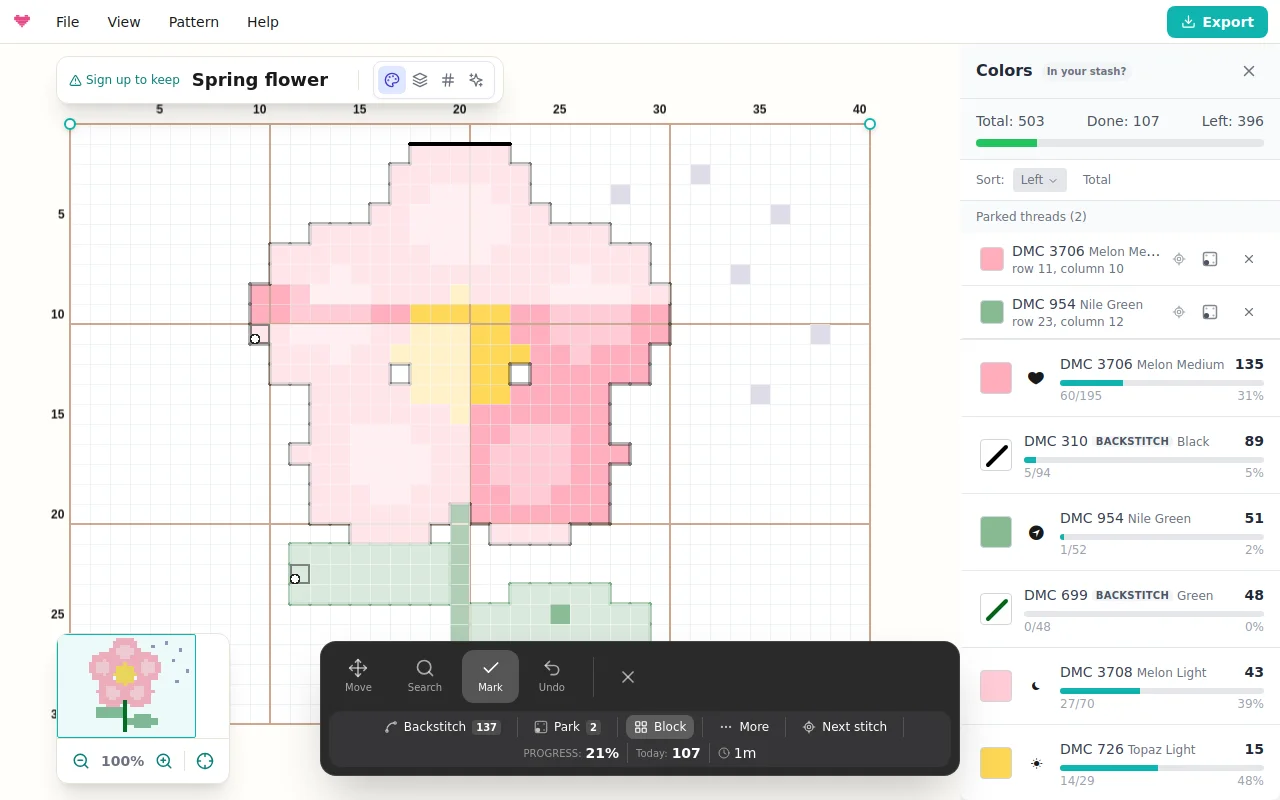The width and height of the screenshot is (1280, 800).
Task: Click Sign up to keep link
Action: pyautogui.click(x=125, y=80)
